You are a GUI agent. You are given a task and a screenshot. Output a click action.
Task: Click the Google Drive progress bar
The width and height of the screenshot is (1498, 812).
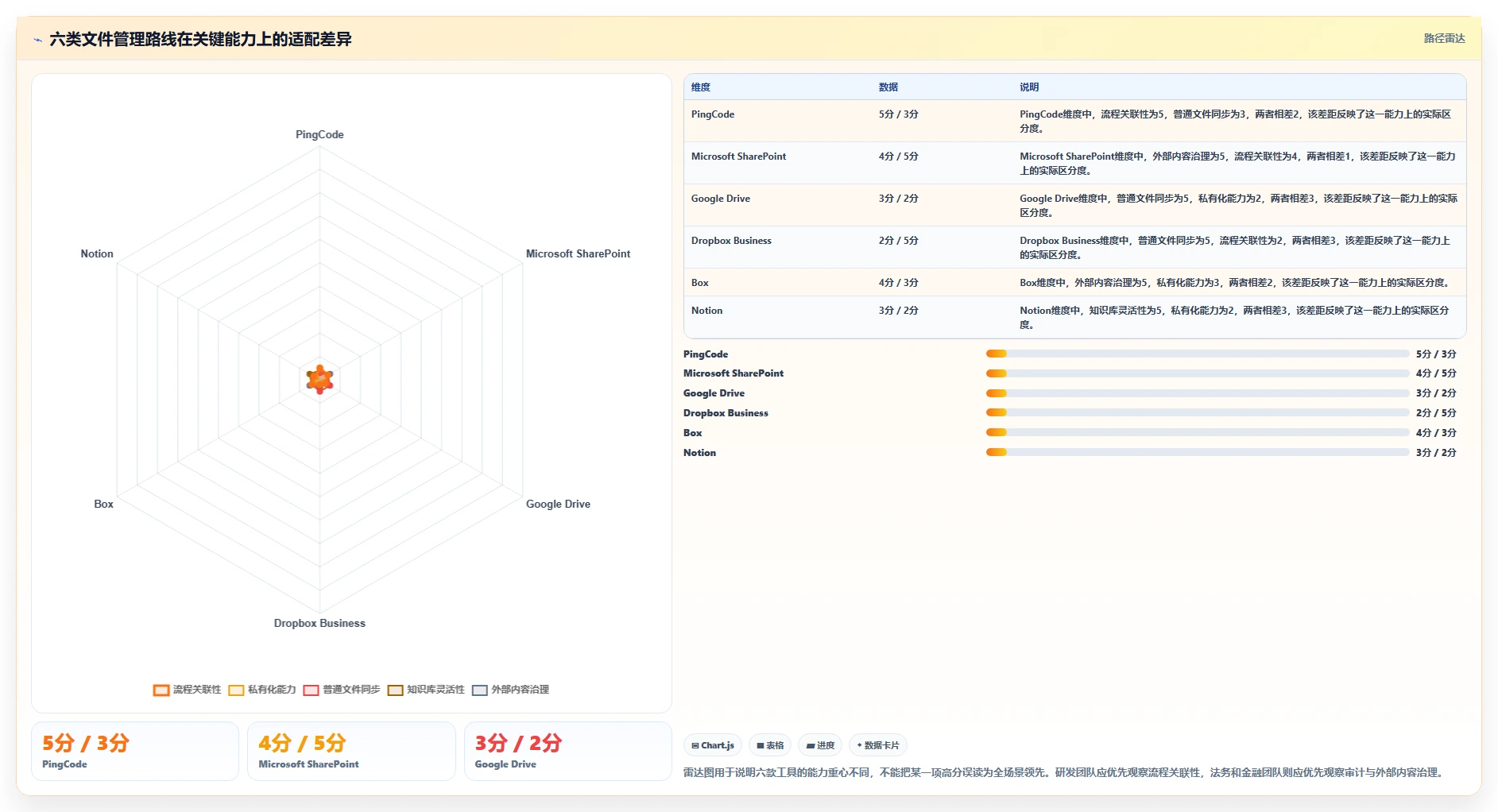pos(1198,393)
